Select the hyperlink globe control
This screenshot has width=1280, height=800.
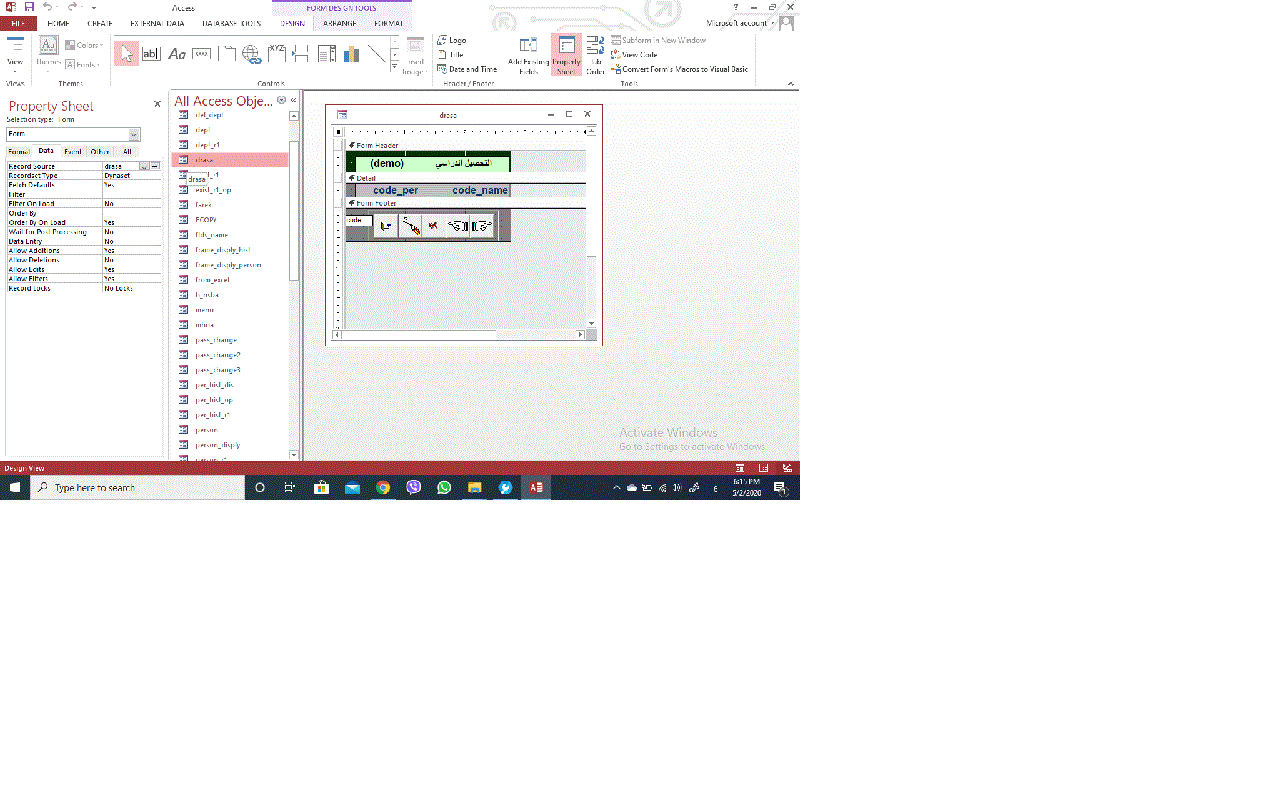(x=251, y=53)
